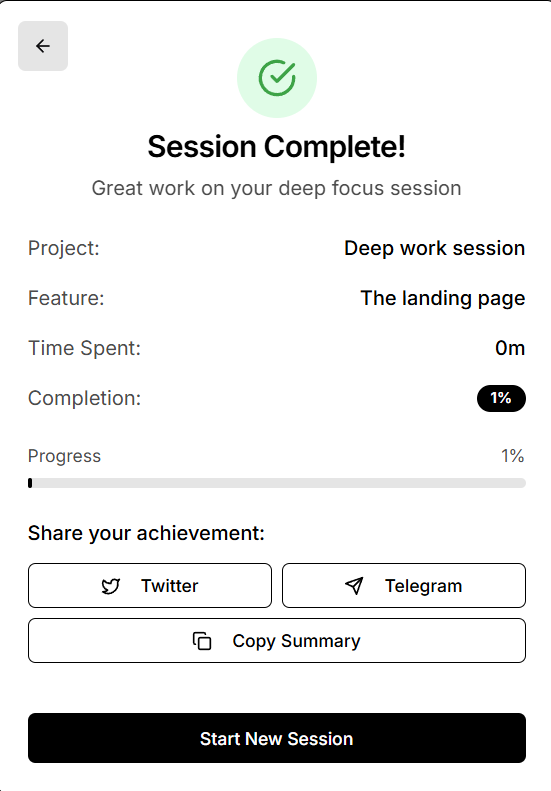The height and width of the screenshot is (791, 551).
Task: Click the Progress label text
Action: tap(65, 456)
